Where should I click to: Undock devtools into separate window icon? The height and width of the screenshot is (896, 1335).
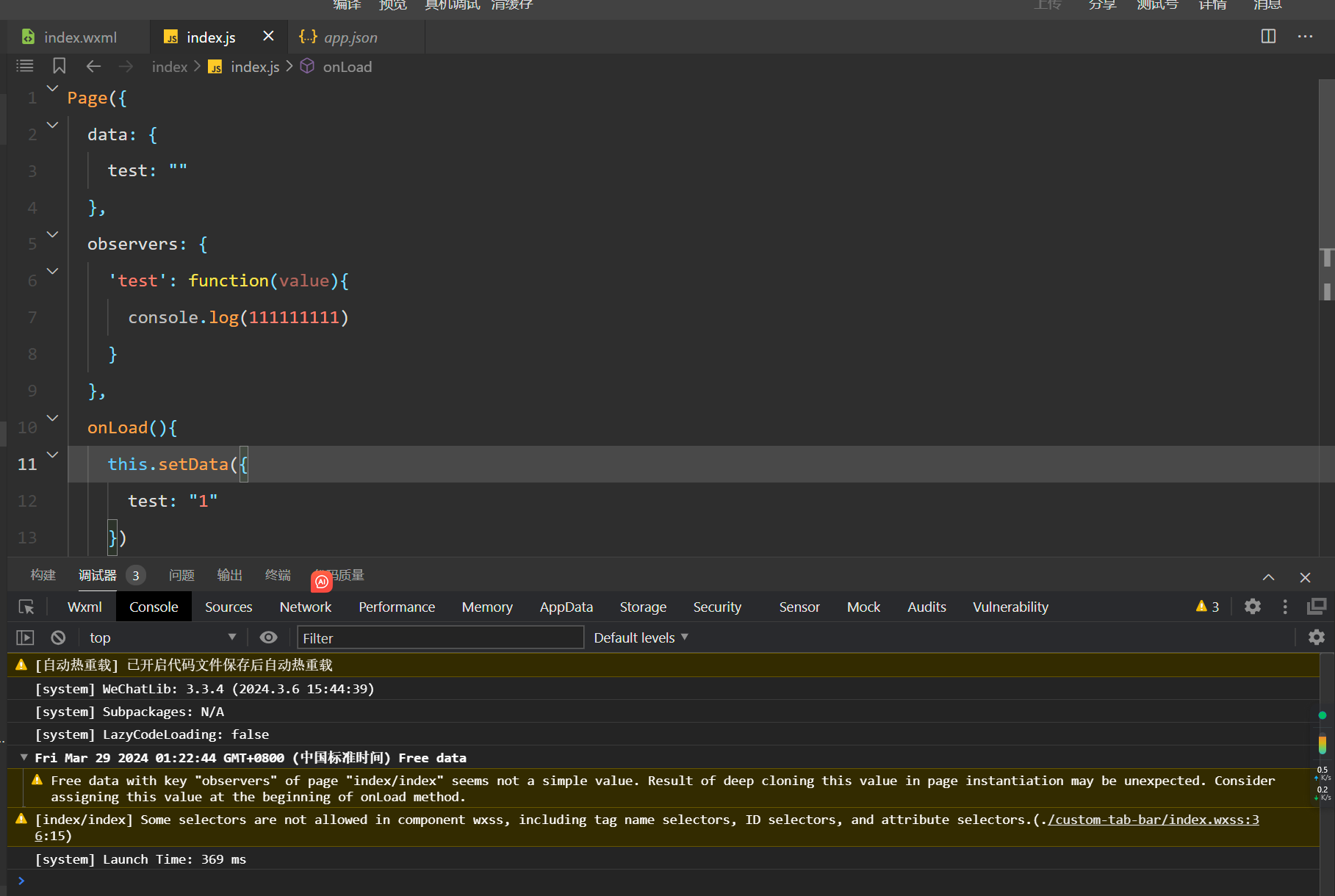coord(1317,607)
